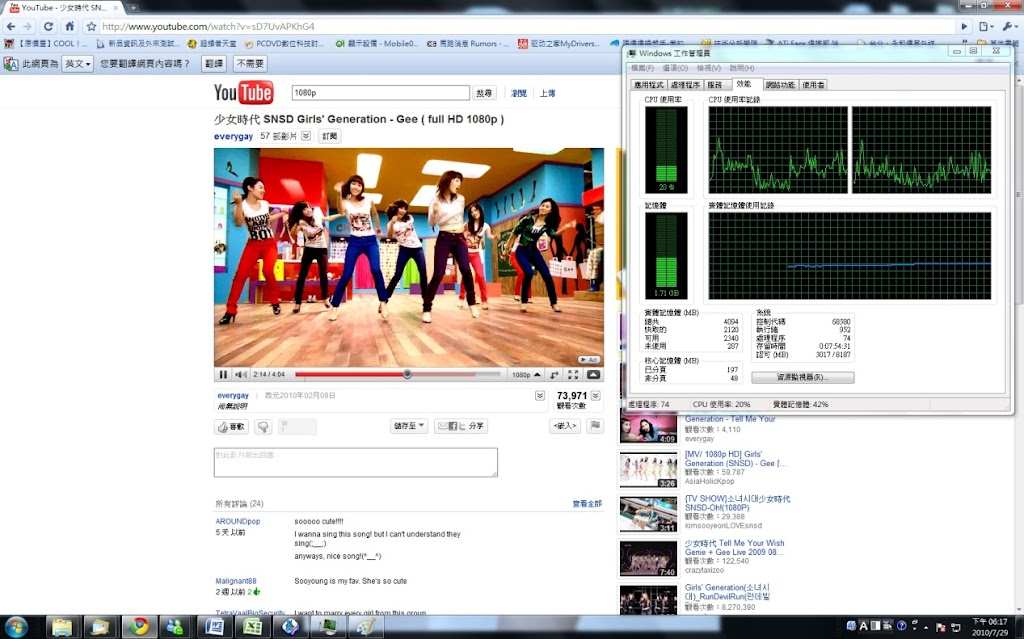Screen dimensions: 1024x639
Task: Switch to Users (使用者) tab in Task Manager
Action: [x=813, y=85]
